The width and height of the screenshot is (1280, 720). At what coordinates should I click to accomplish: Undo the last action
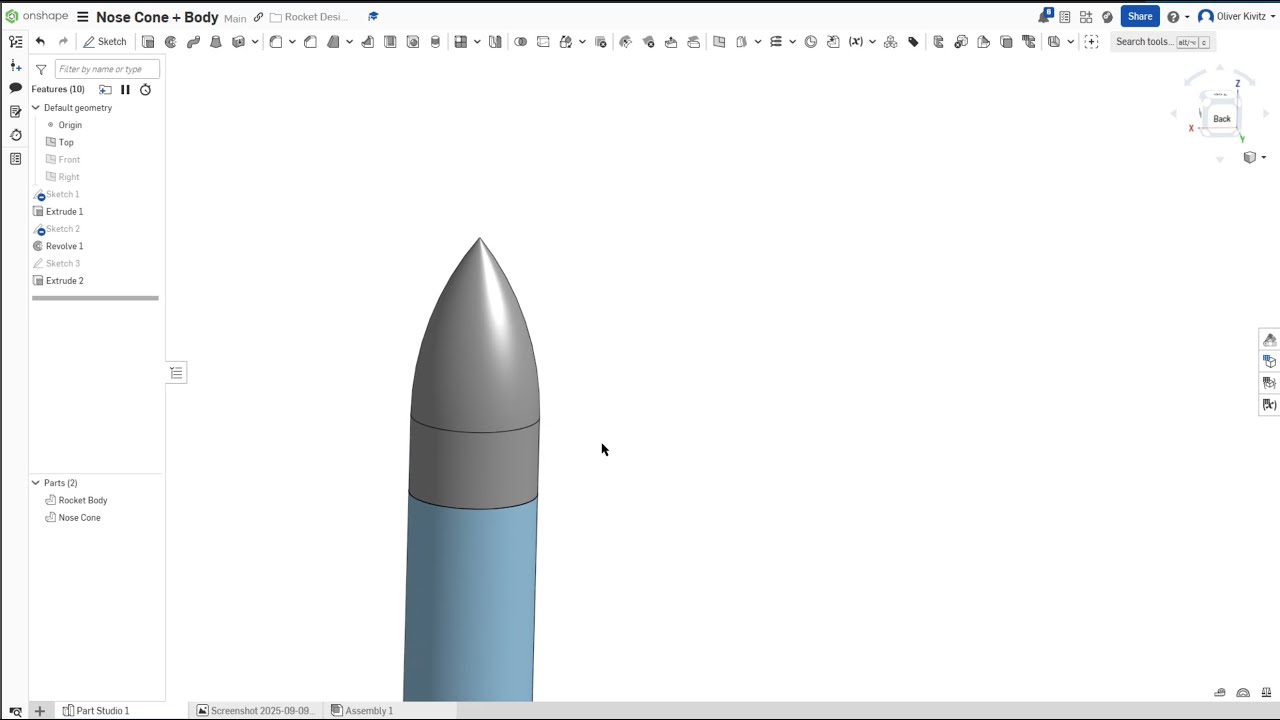point(40,42)
